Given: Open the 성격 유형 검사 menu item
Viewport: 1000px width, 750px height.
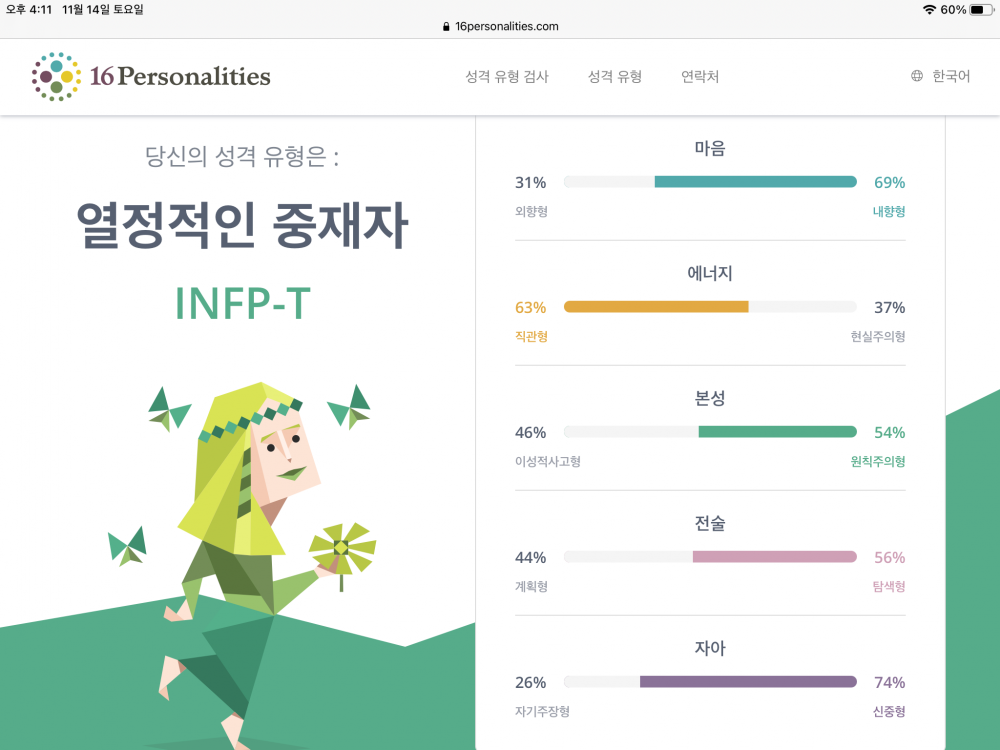Looking at the screenshot, I should pyautogui.click(x=507, y=77).
